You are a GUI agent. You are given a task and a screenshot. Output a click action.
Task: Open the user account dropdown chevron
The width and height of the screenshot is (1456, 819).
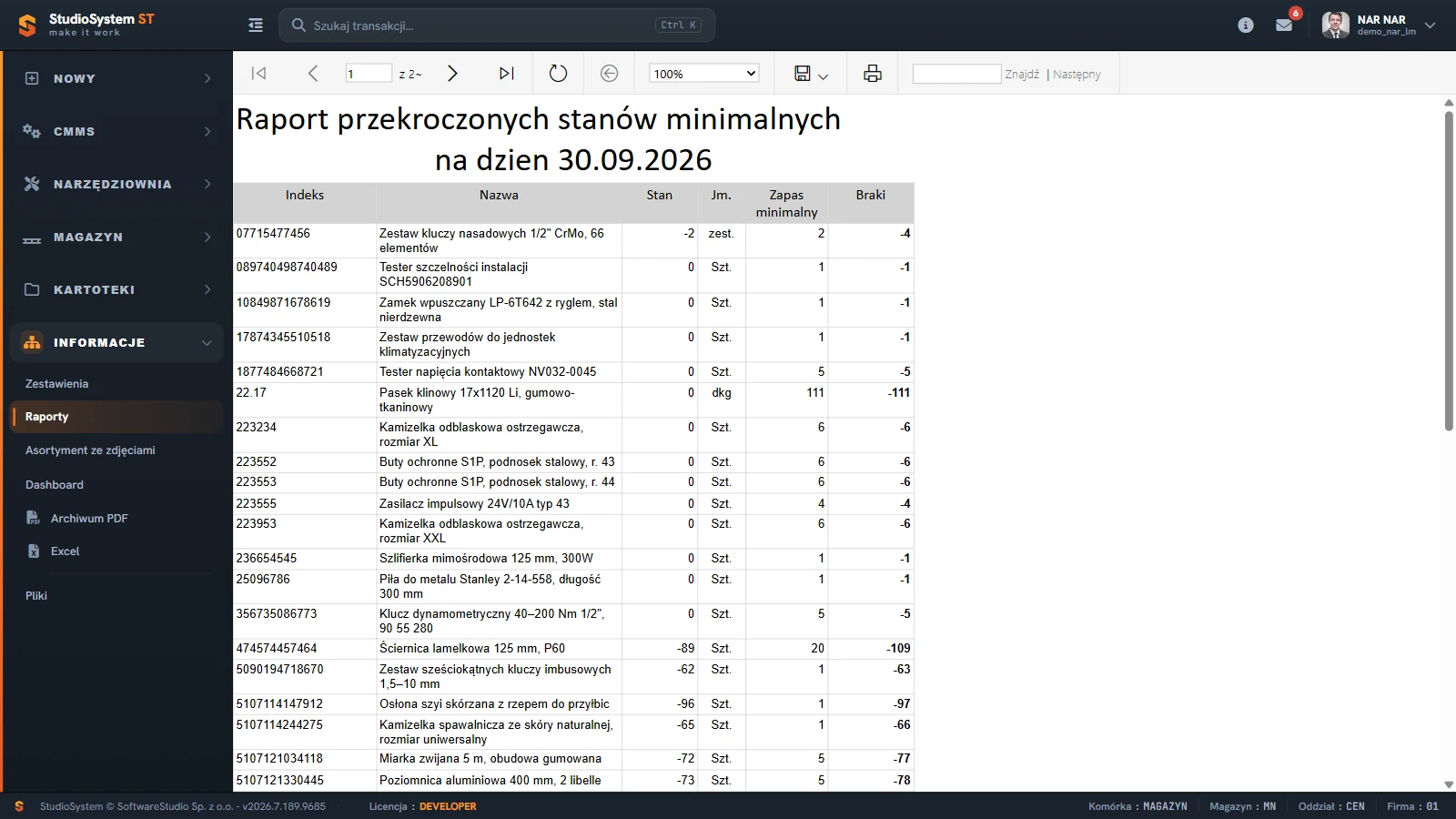click(x=1431, y=25)
